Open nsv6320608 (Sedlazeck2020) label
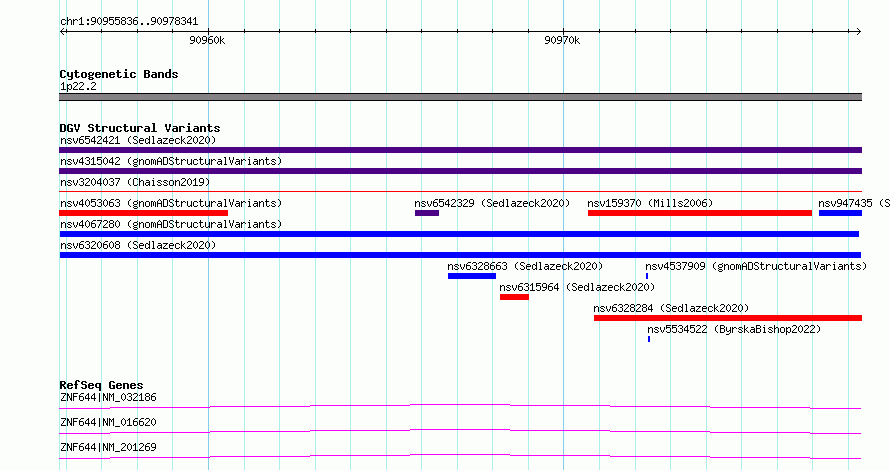 [x=138, y=245]
